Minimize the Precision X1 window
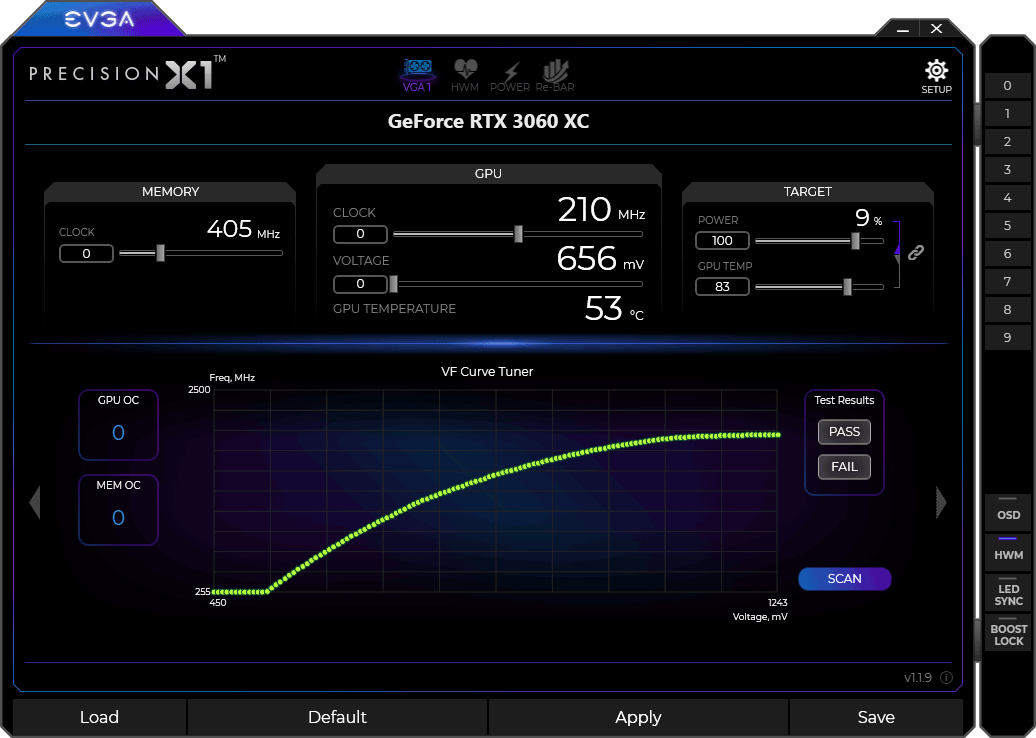The width and height of the screenshot is (1036, 738). pos(903,29)
